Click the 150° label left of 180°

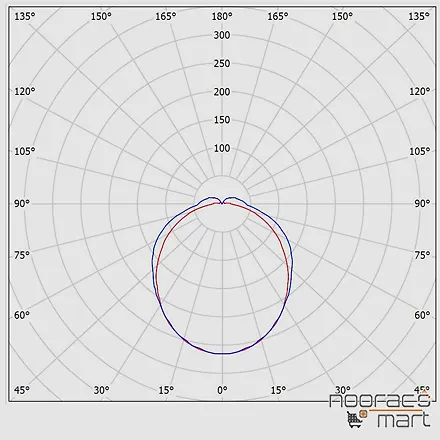click(101, 16)
